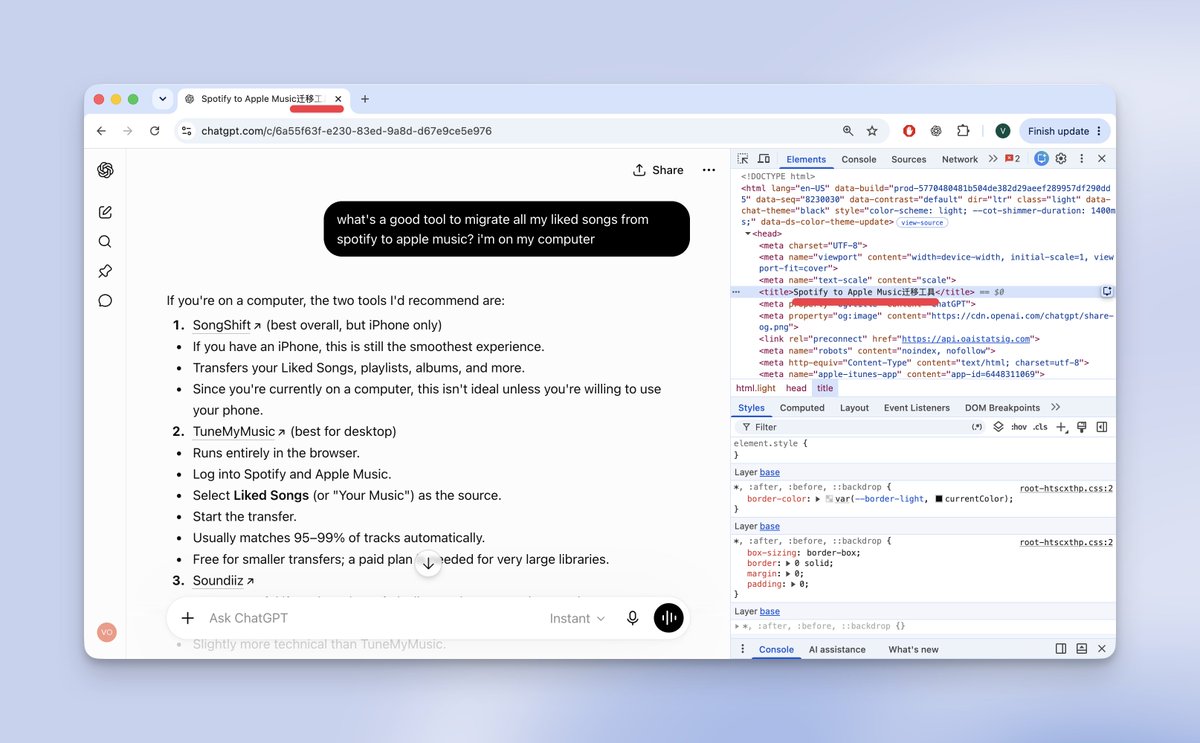The width and height of the screenshot is (1200, 743).
Task: Open the VO user avatar menu
Action: click(x=106, y=632)
